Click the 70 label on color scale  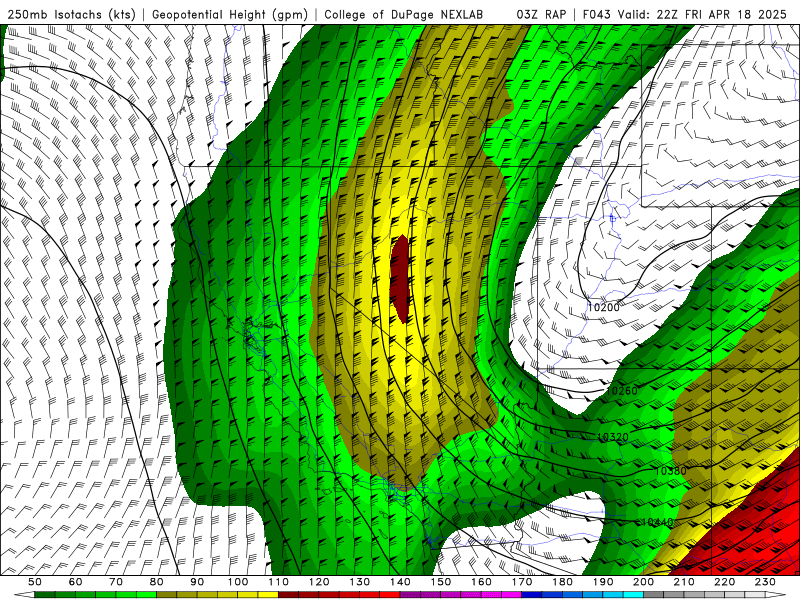pos(116,582)
